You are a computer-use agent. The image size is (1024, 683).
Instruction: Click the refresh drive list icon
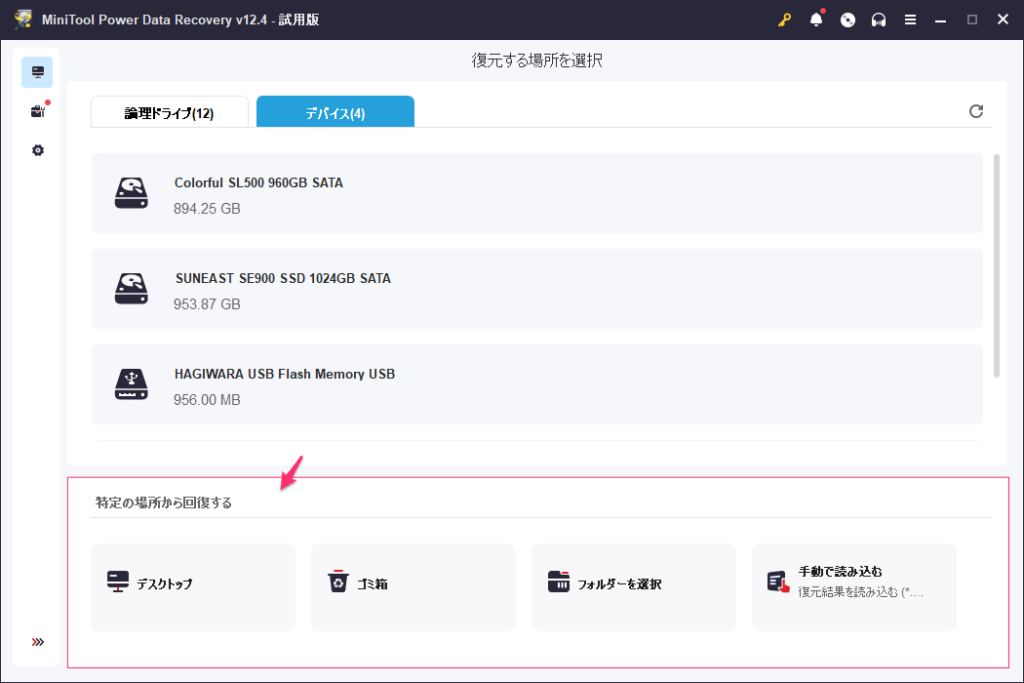(x=976, y=111)
